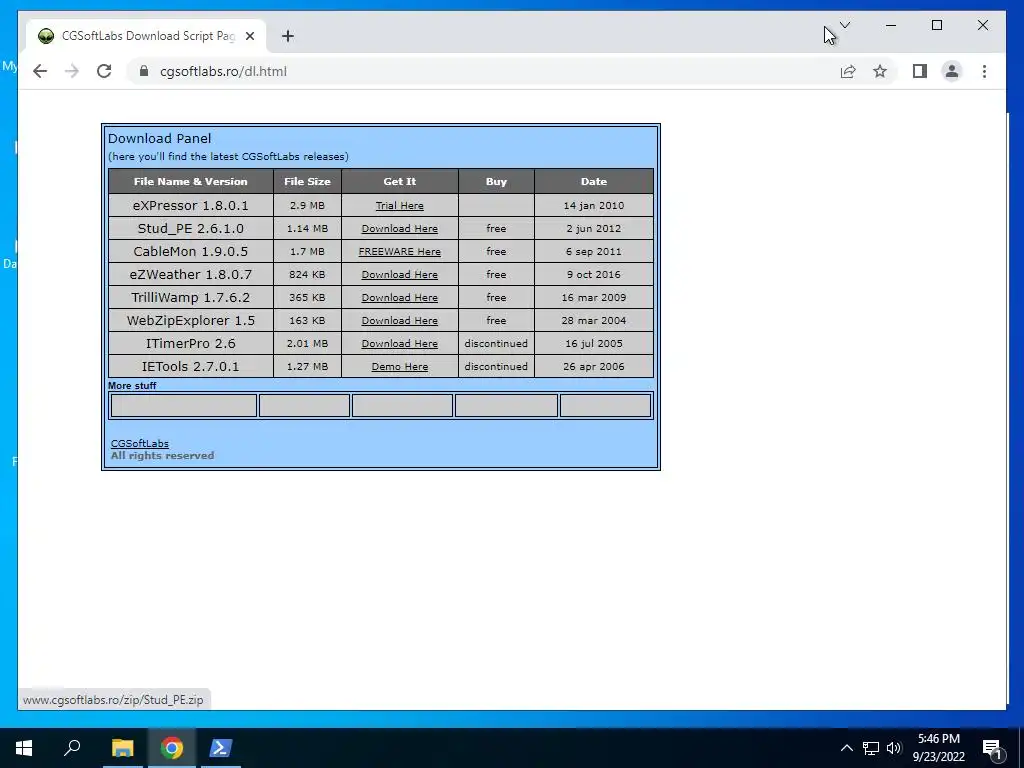
Task: Click the WebZipExplorer 1.5 name cell
Action: point(191,320)
